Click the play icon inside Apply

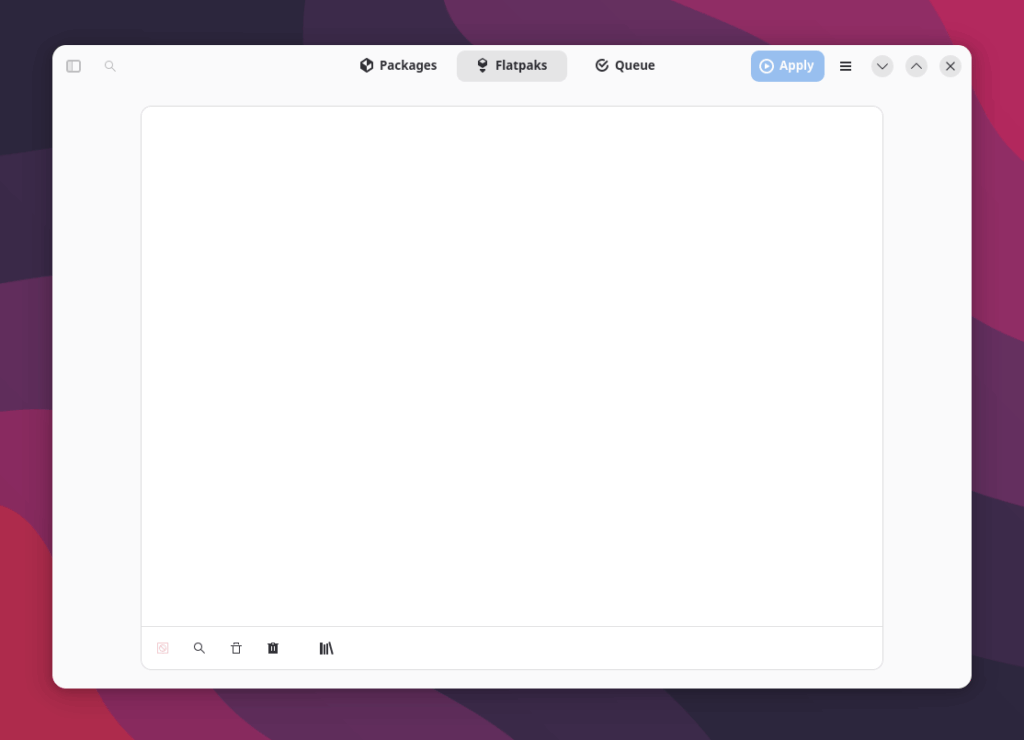pyautogui.click(x=767, y=66)
